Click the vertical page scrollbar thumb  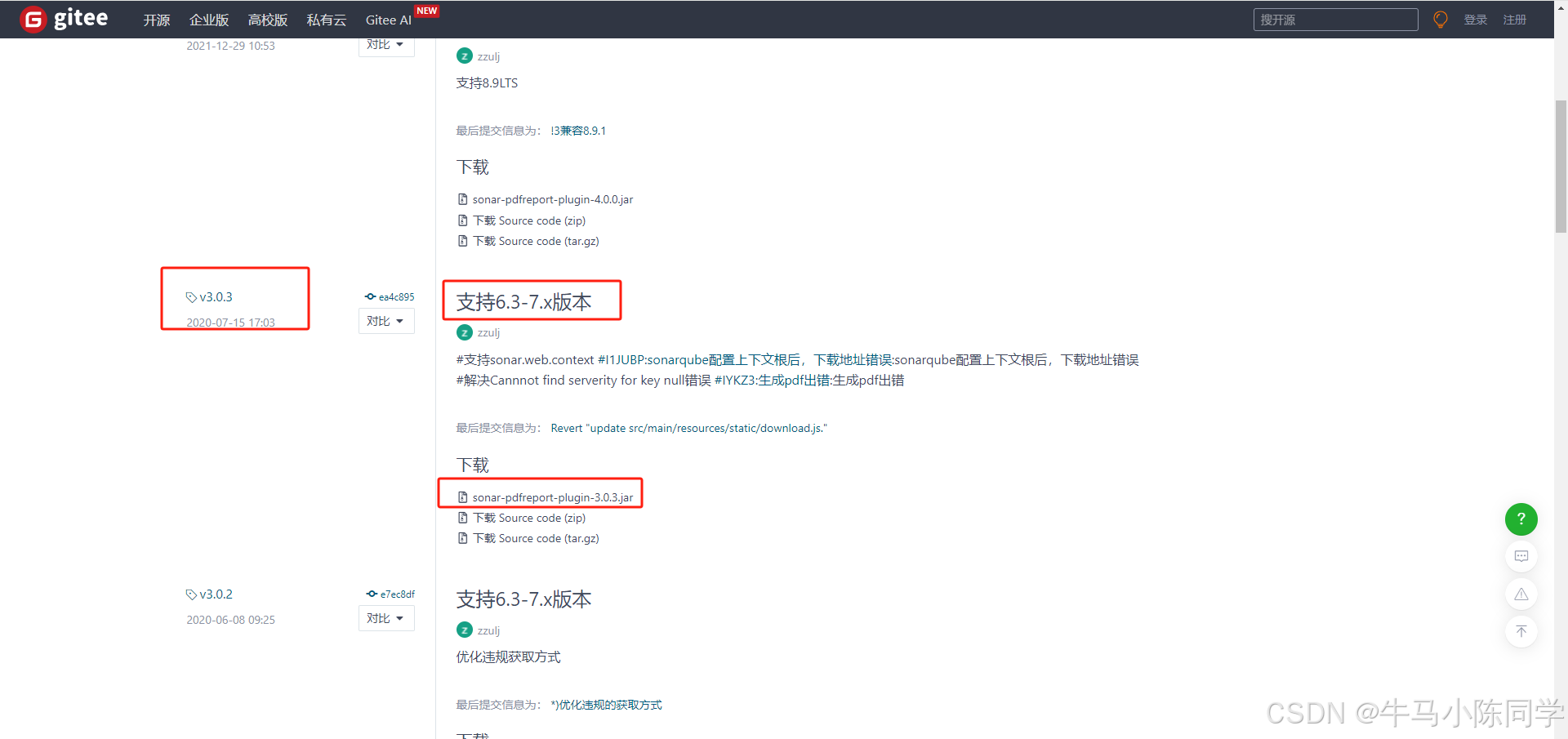(x=1561, y=167)
